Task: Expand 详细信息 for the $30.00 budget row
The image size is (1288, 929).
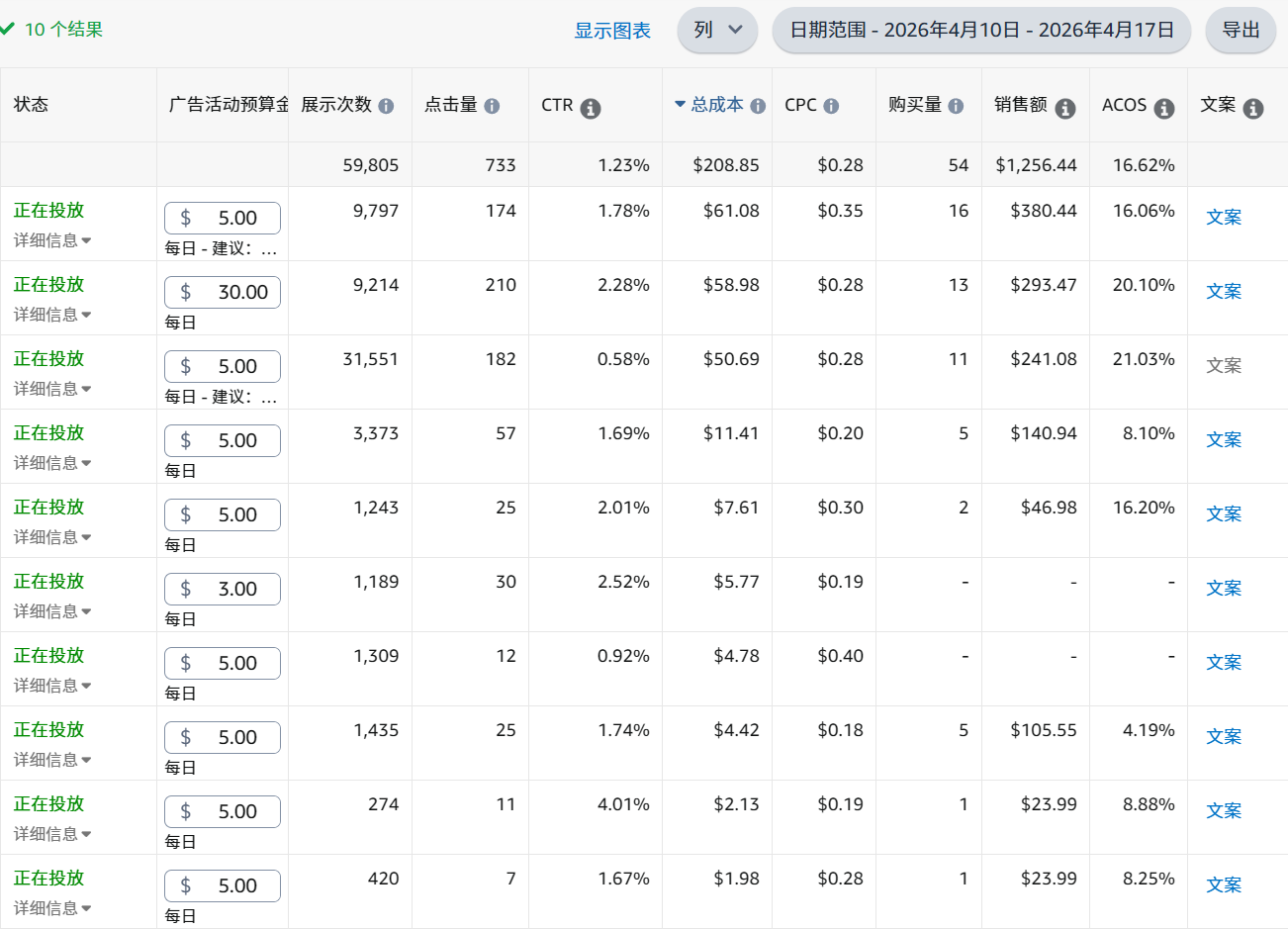Action: [52, 315]
